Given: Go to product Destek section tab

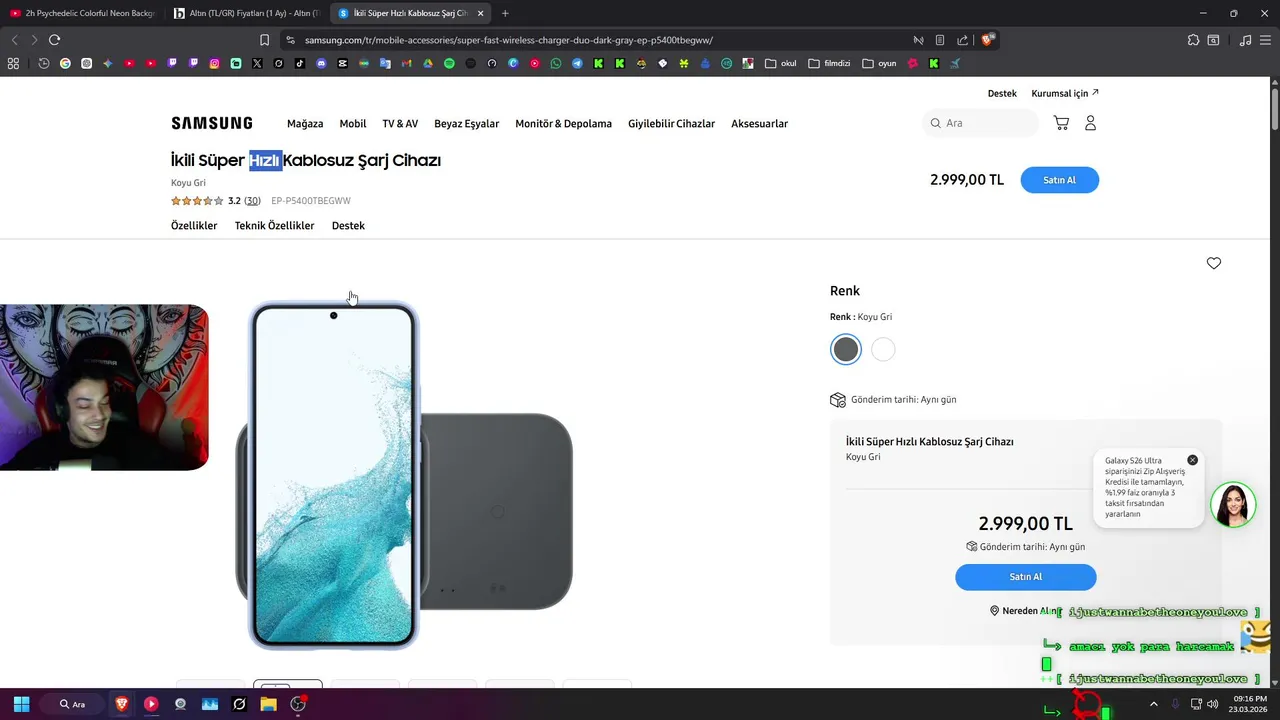Looking at the screenshot, I should 348,226.
